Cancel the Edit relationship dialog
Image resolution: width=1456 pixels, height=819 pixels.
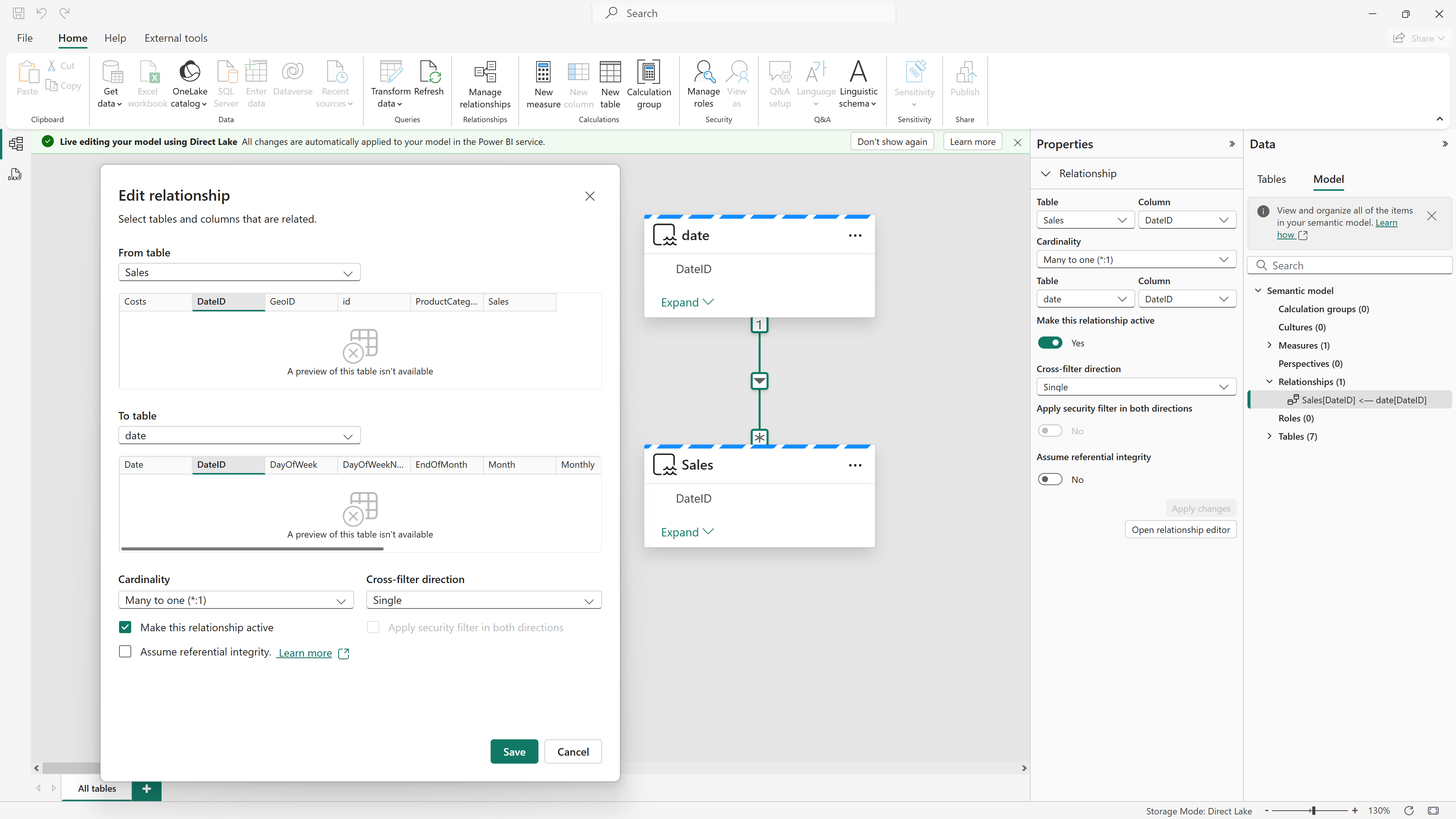click(x=573, y=752)
